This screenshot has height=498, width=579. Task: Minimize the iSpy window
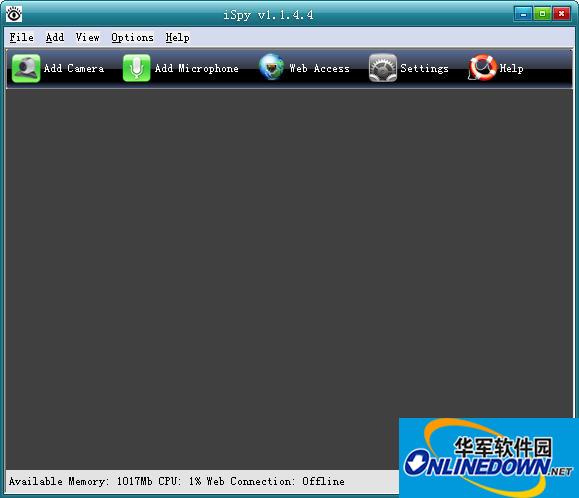click(523, 14)
